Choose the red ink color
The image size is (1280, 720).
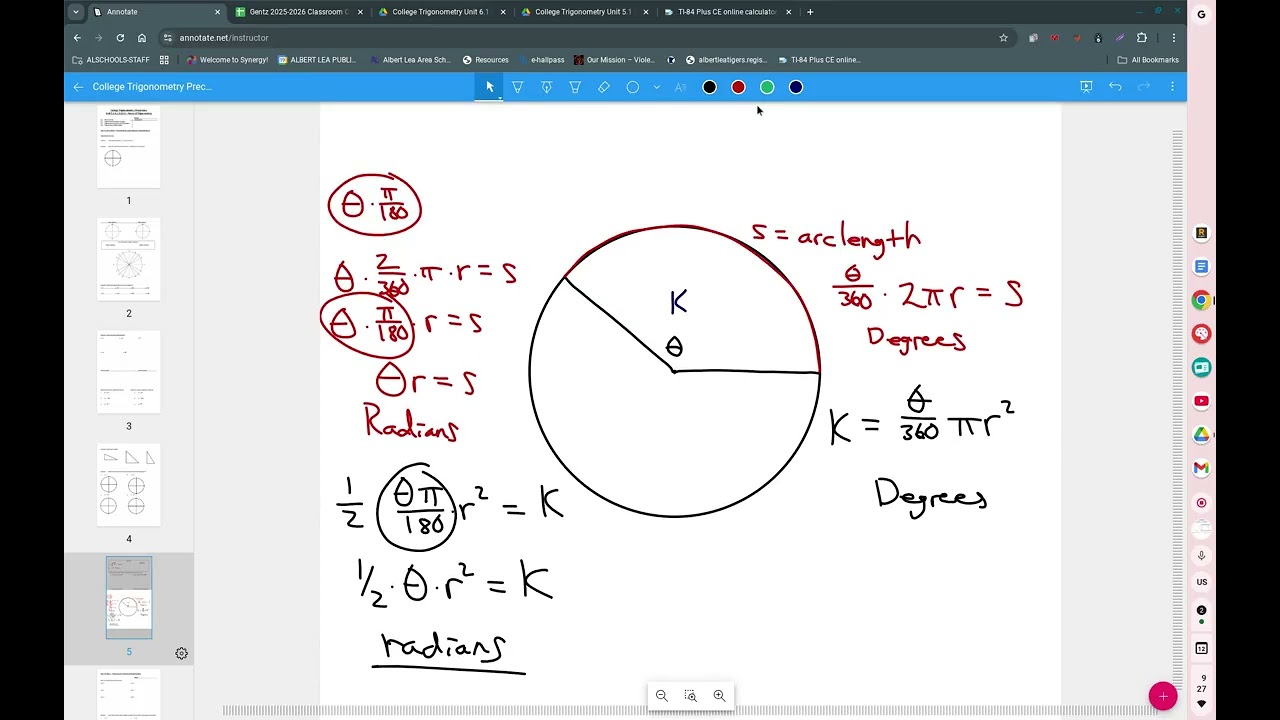738,87
